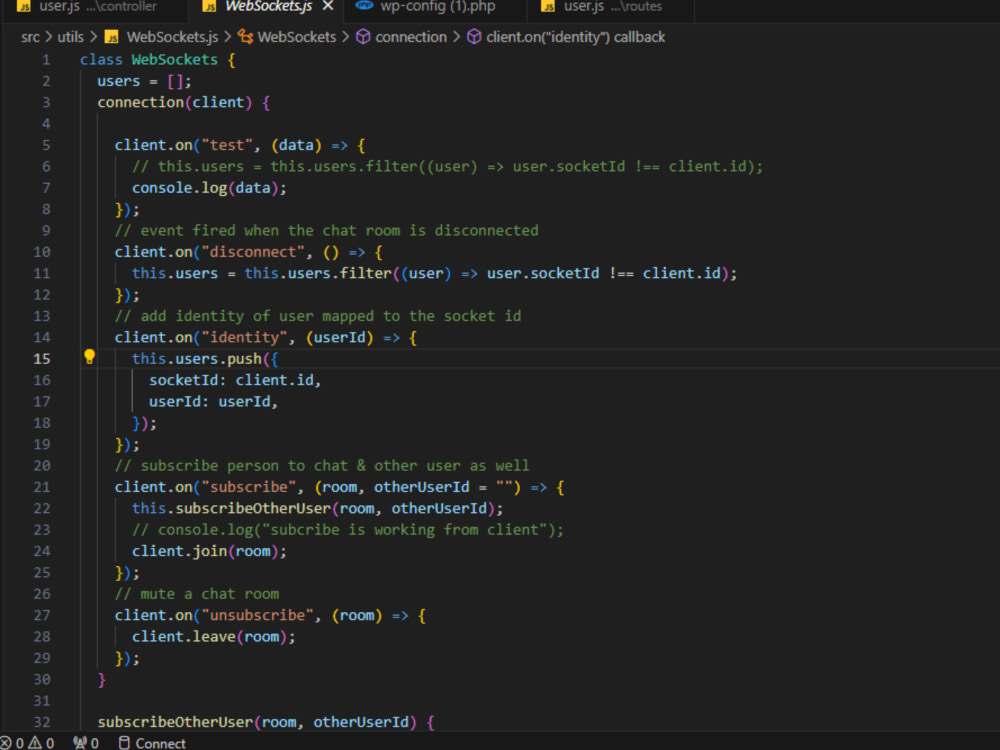Click the JS file icon in breadcrumb
1000x750 pixels.
click(112, 38)
